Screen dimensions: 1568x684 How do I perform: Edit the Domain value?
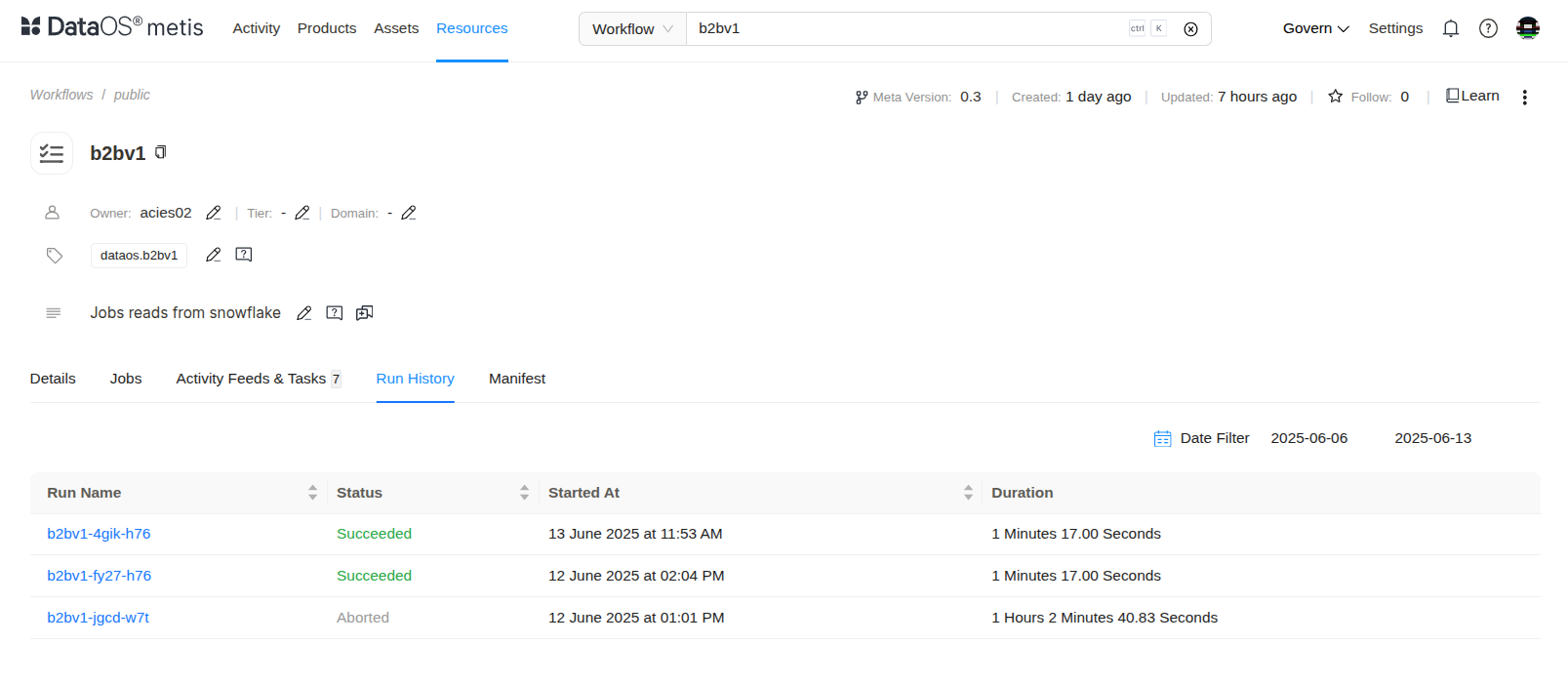coord(409,213)
